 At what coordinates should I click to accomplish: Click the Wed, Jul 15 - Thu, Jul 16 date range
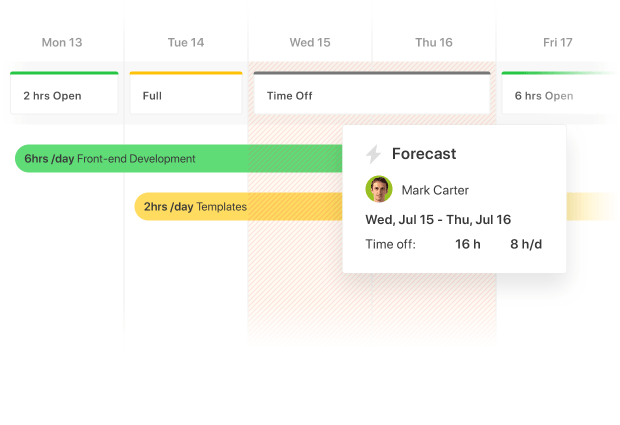pos(438,219)
